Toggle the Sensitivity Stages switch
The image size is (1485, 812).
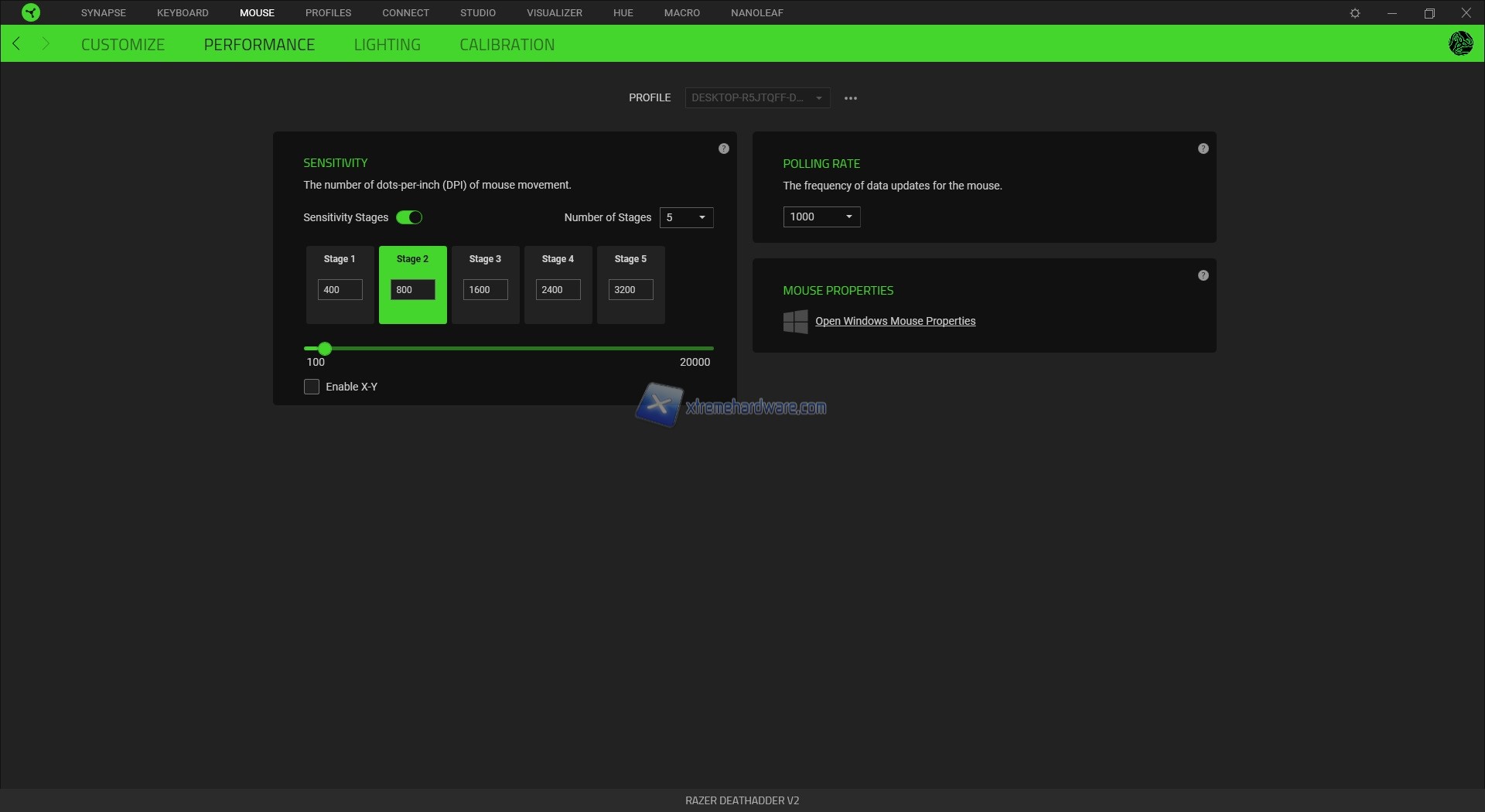pos(409,217)
